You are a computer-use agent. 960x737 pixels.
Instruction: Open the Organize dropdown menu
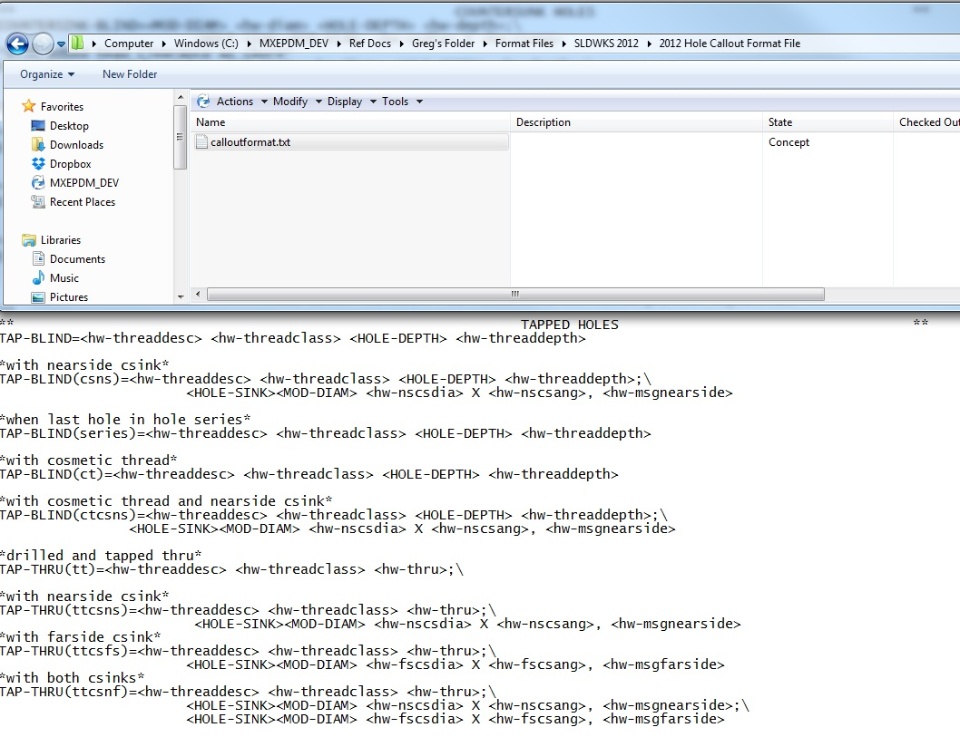(x=47, y=74)
